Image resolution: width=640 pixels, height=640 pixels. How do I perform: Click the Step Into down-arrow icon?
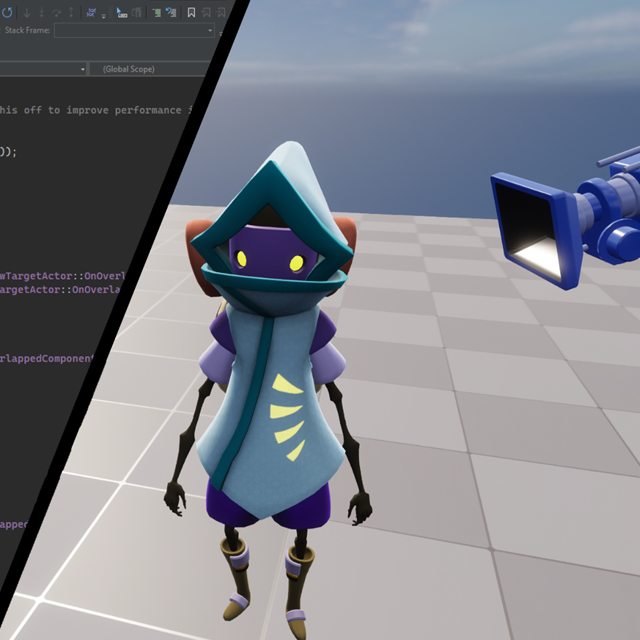point(26,13)
